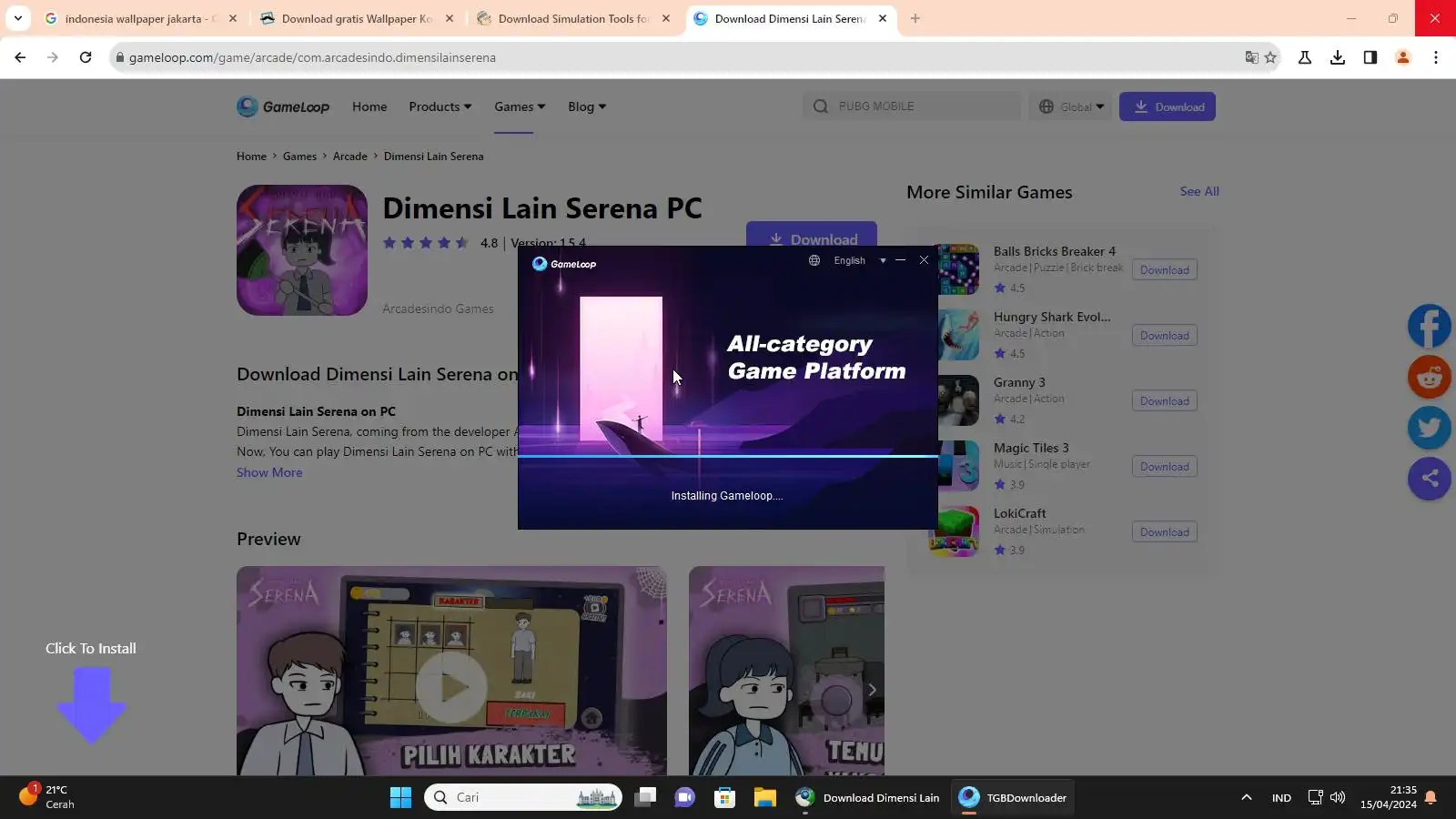
Task: Click See All similar games
Action: click(x=1199, y=191)
